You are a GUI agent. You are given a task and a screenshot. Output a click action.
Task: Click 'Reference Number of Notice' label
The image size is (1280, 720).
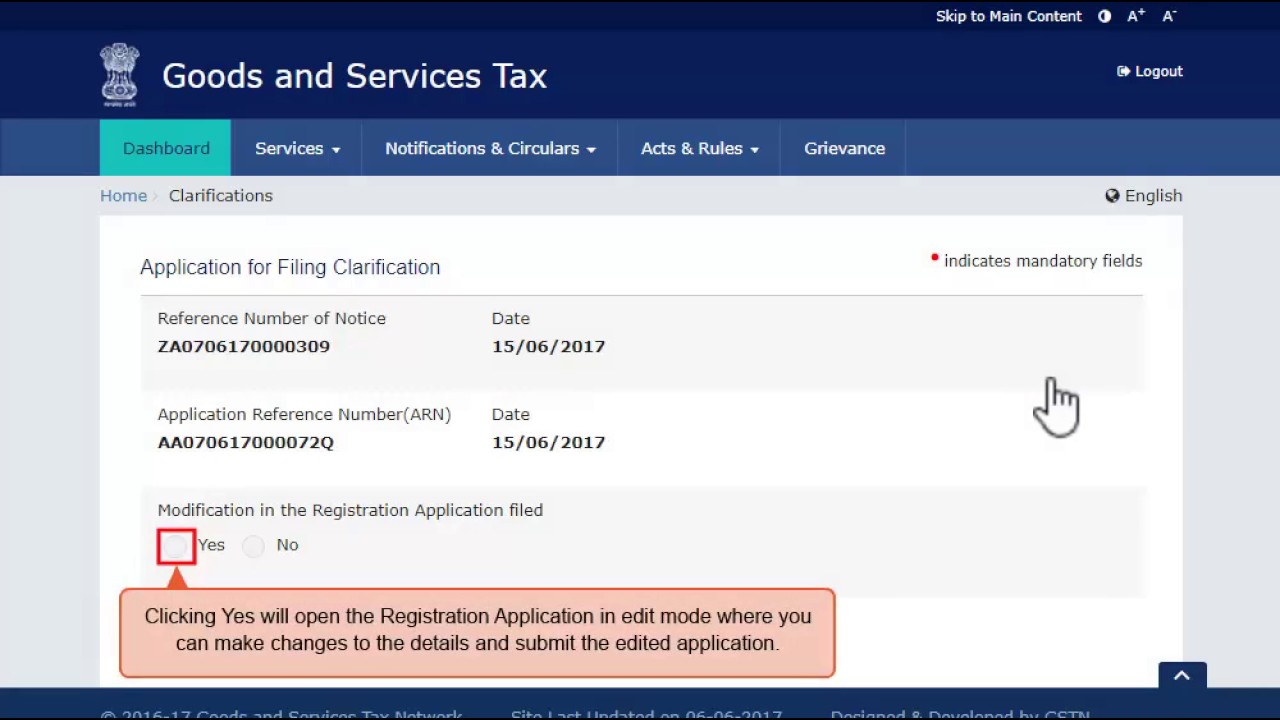pyautogui.click(x=271, y=318)
